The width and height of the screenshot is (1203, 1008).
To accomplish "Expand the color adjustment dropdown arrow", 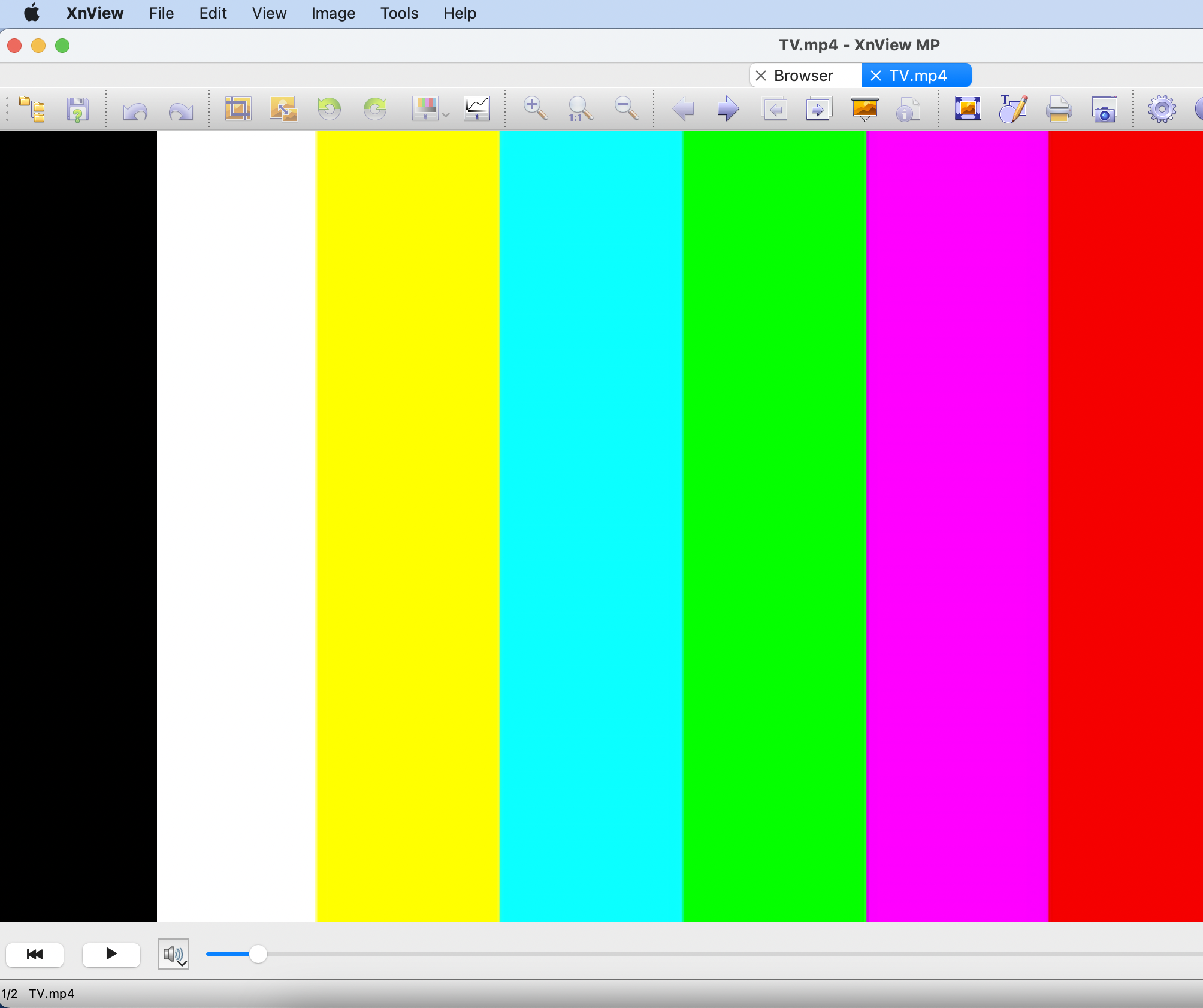I will (446, 114).
